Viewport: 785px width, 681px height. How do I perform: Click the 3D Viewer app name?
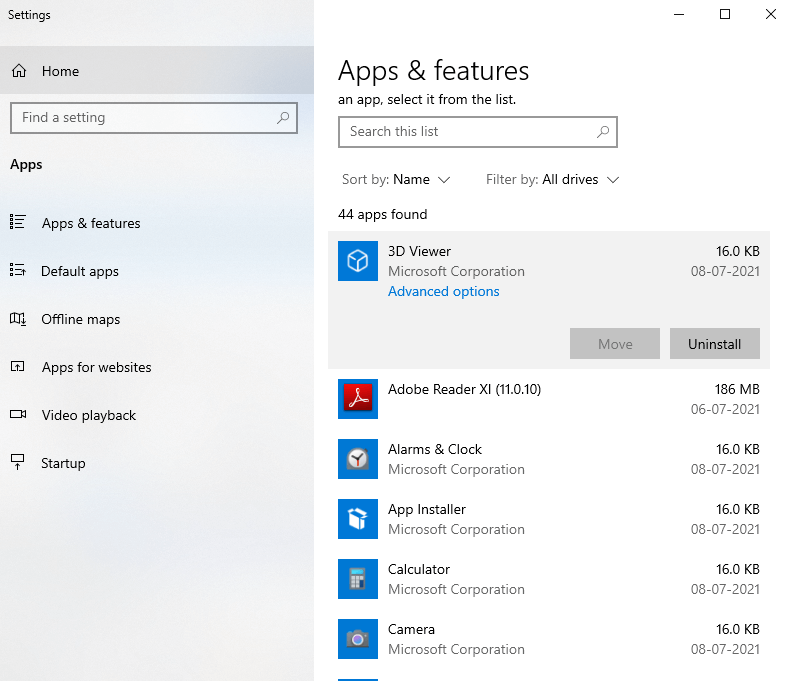(x=419, y=251)
